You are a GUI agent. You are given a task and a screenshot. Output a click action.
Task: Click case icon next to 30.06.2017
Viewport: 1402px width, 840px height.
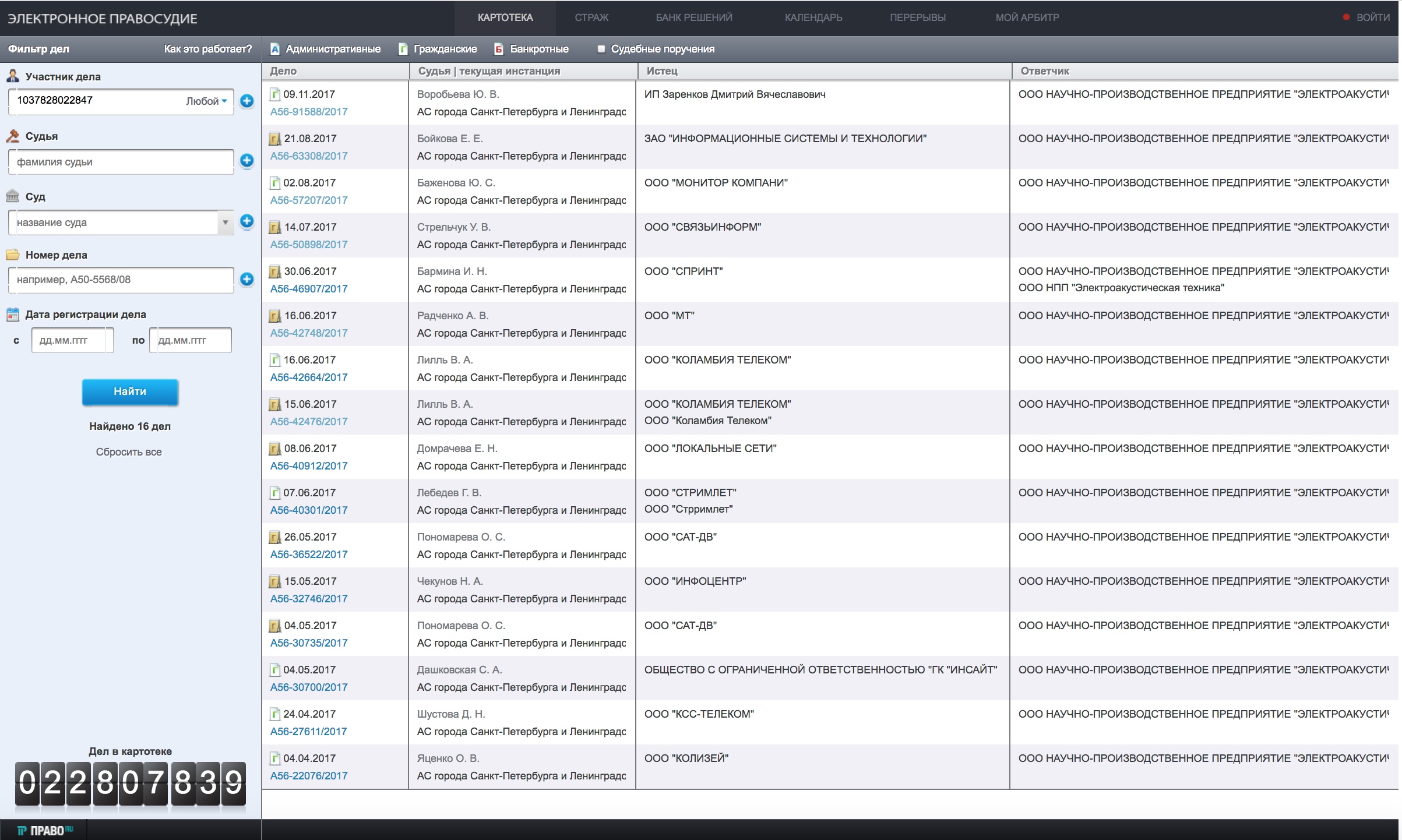click(x=275, y=271)
